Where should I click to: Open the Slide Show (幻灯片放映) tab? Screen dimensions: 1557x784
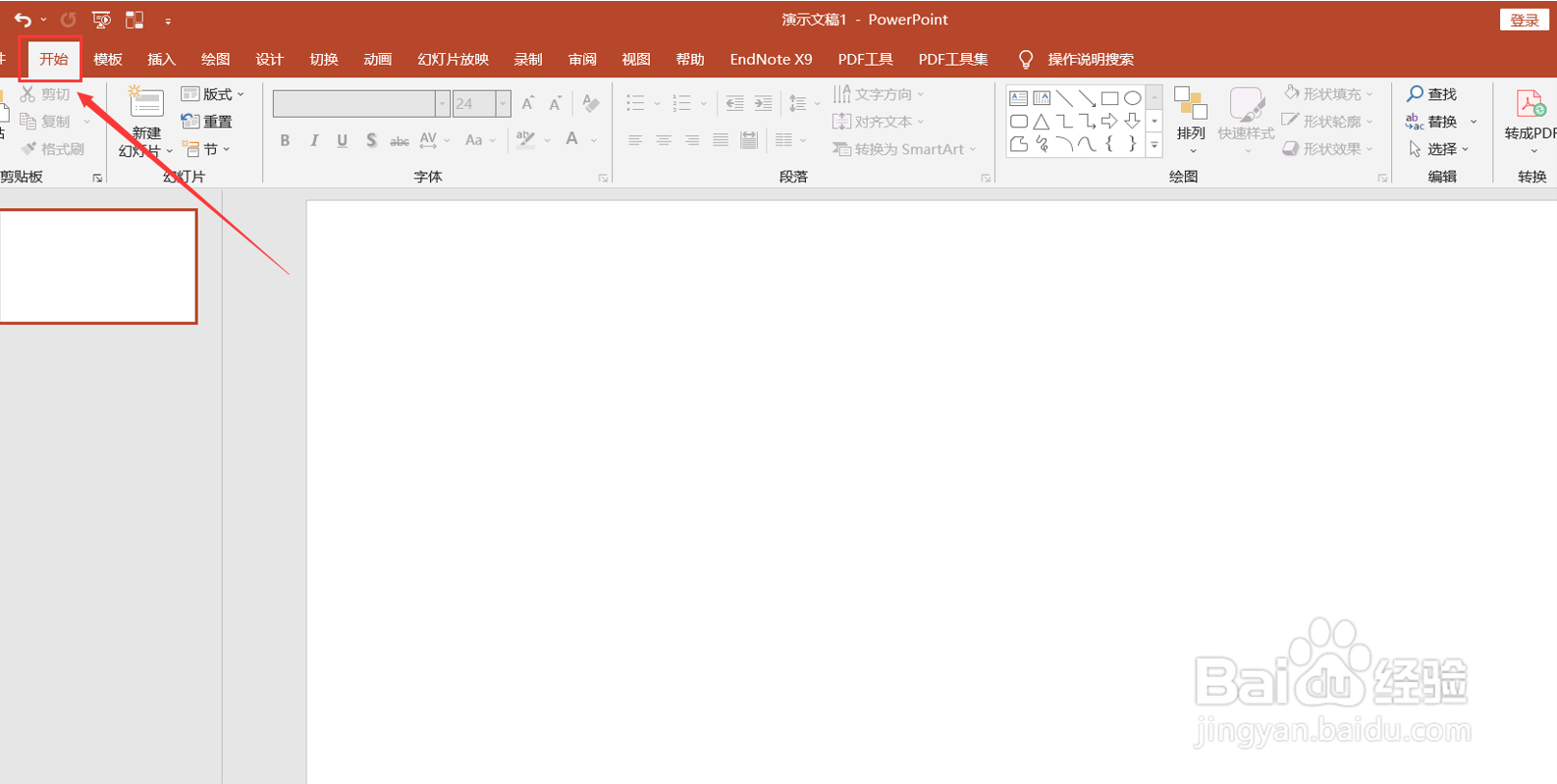[x=453, y=59]
